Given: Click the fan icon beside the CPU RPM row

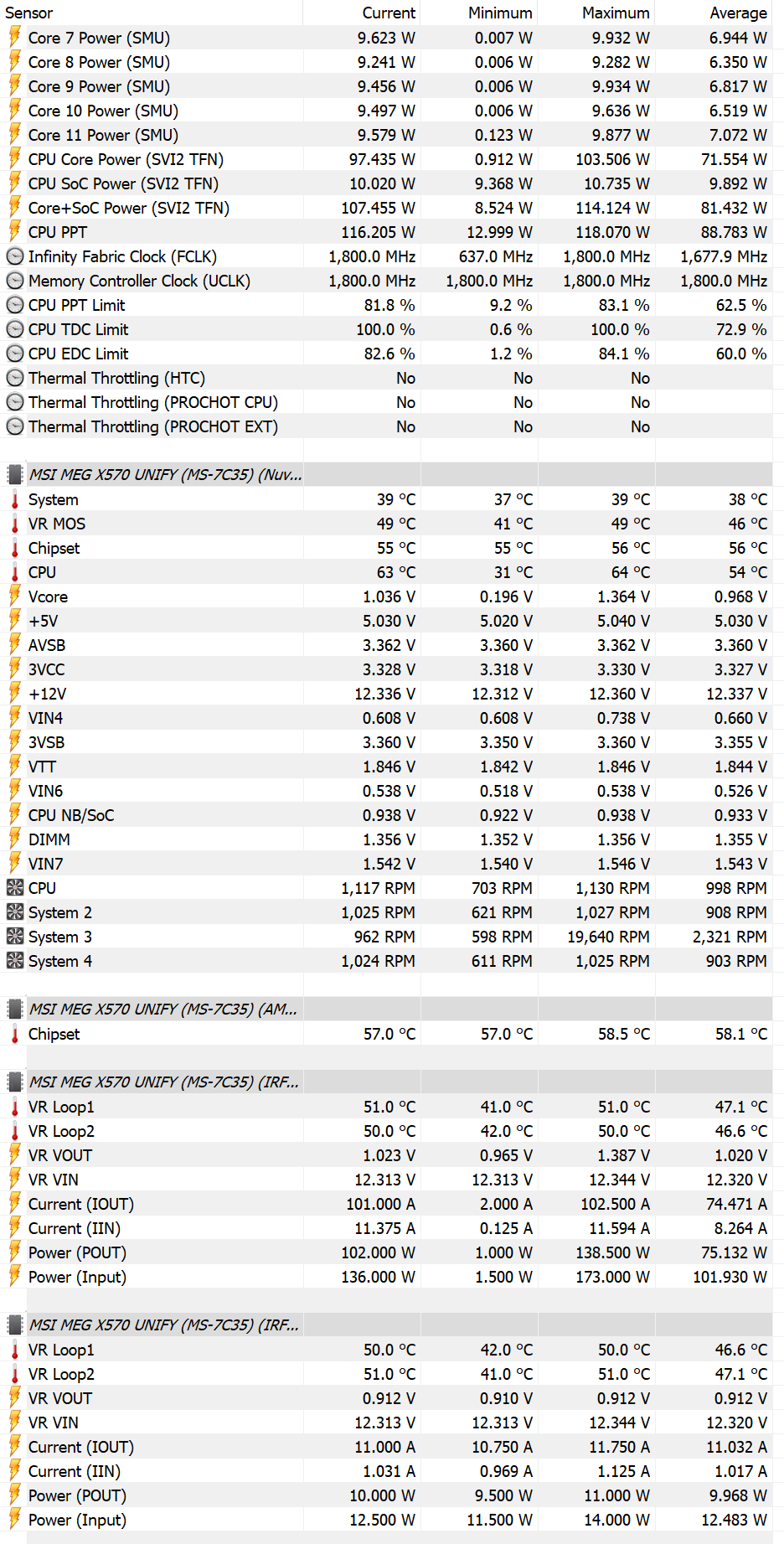Looking at the screenshot, I should click(x=14, y=888).
